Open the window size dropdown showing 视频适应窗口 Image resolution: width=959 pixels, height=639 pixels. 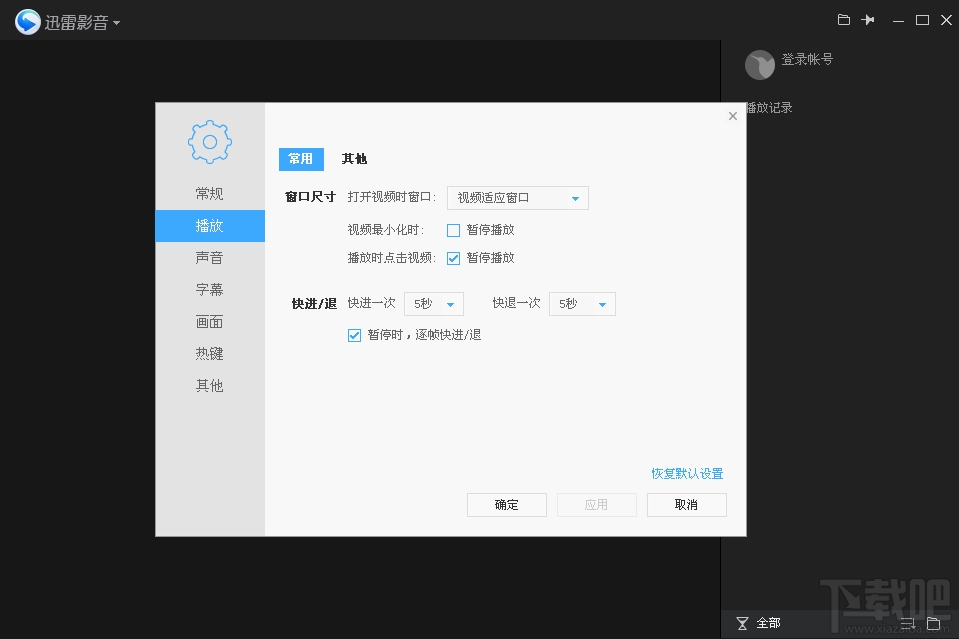click(x=517, y=197)
